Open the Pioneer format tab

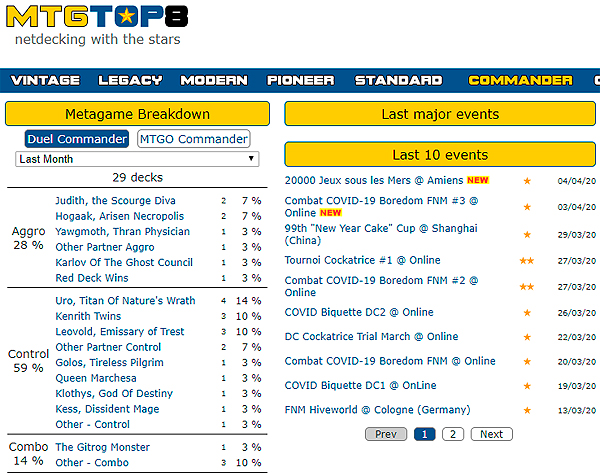(x=300, y=80)
